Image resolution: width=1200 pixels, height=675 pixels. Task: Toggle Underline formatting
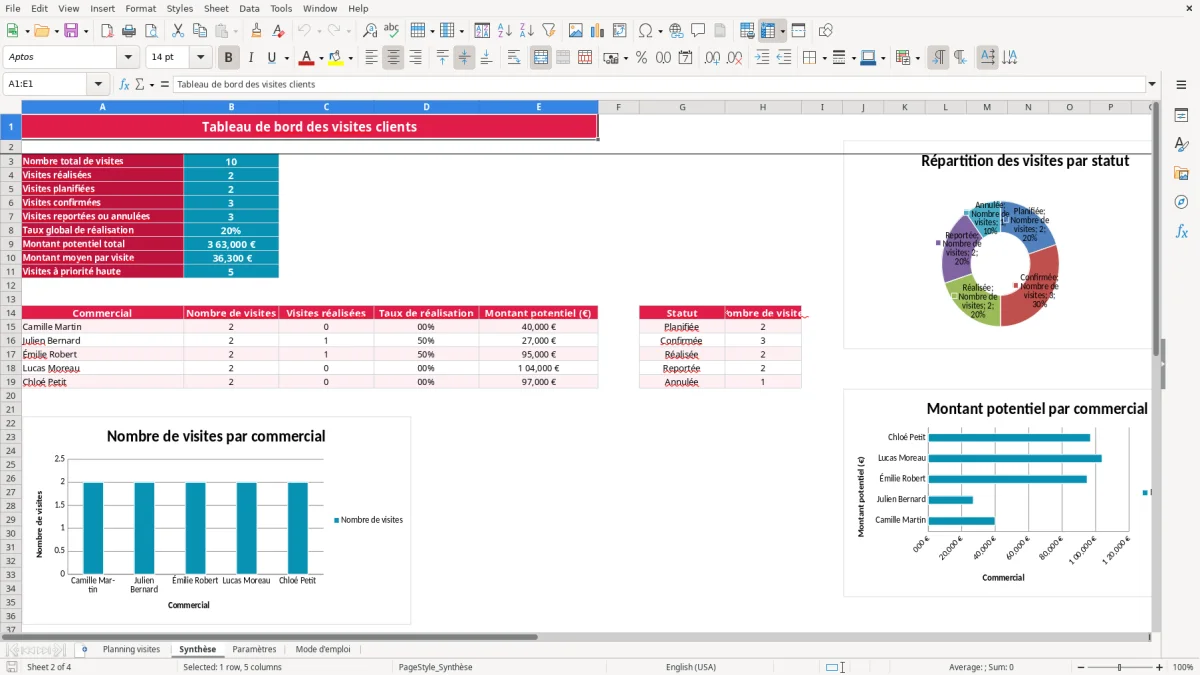[272, 58]
